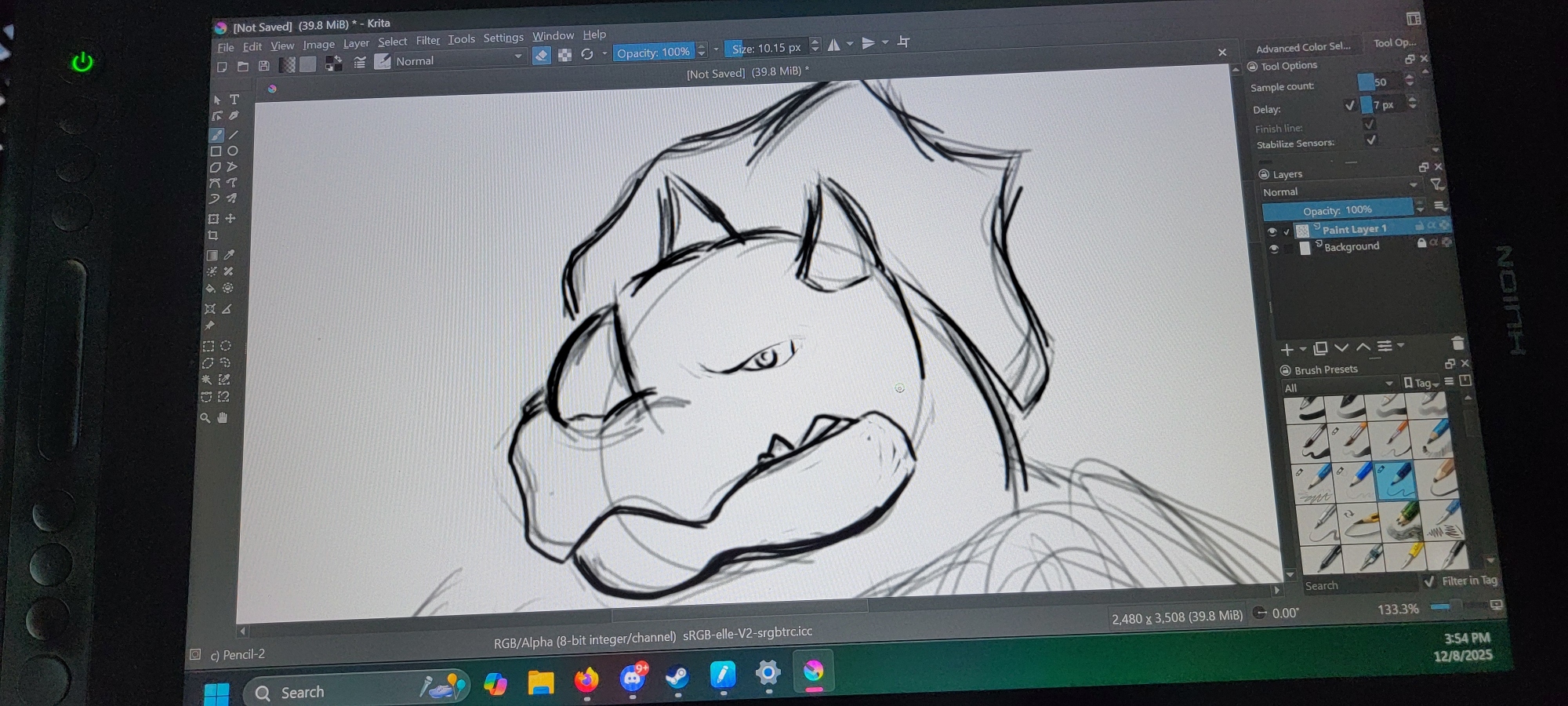Select the Text tool in toolbox

tap(234, 100)
